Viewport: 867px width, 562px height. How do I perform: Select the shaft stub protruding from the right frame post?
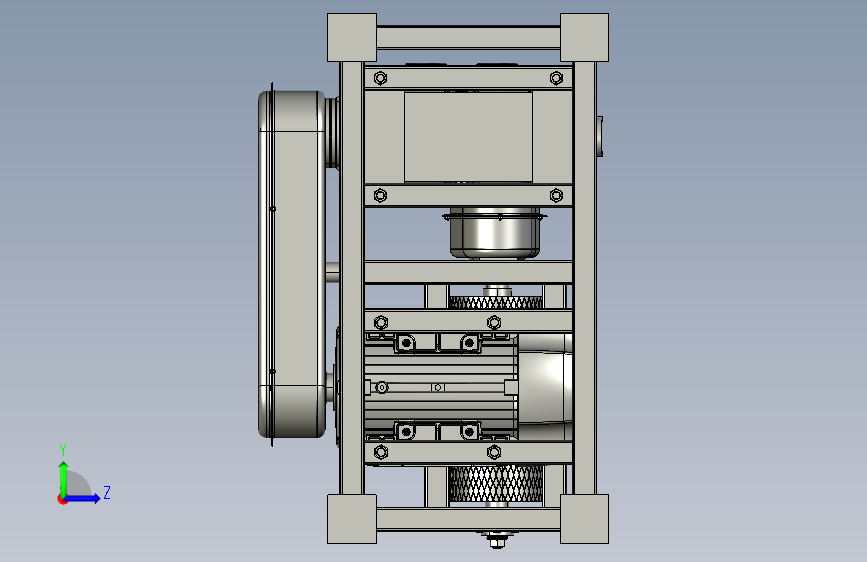point(599,137)
